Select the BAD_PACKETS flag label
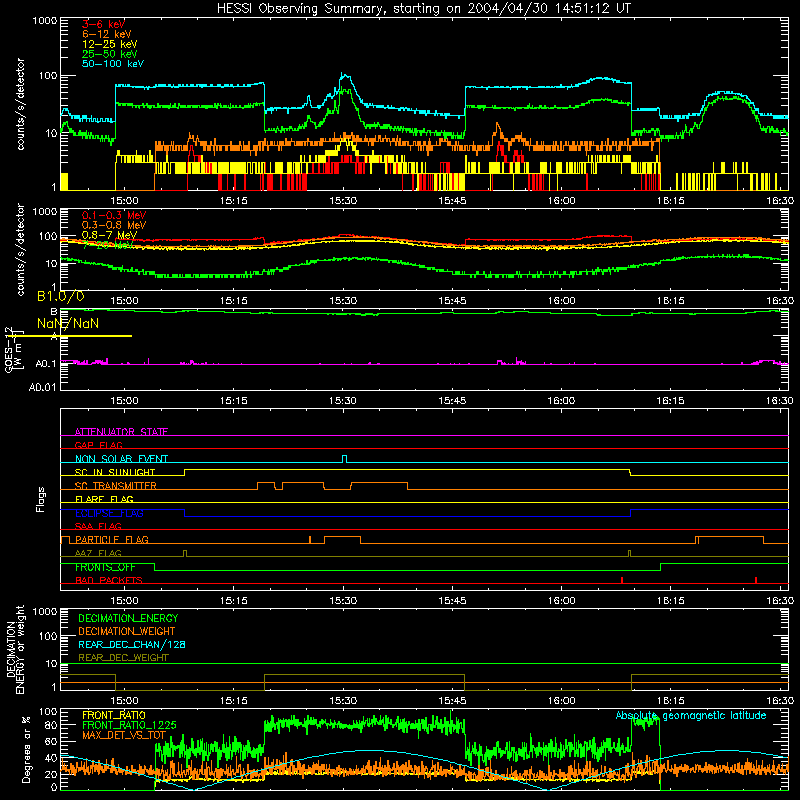 point(109,581)
